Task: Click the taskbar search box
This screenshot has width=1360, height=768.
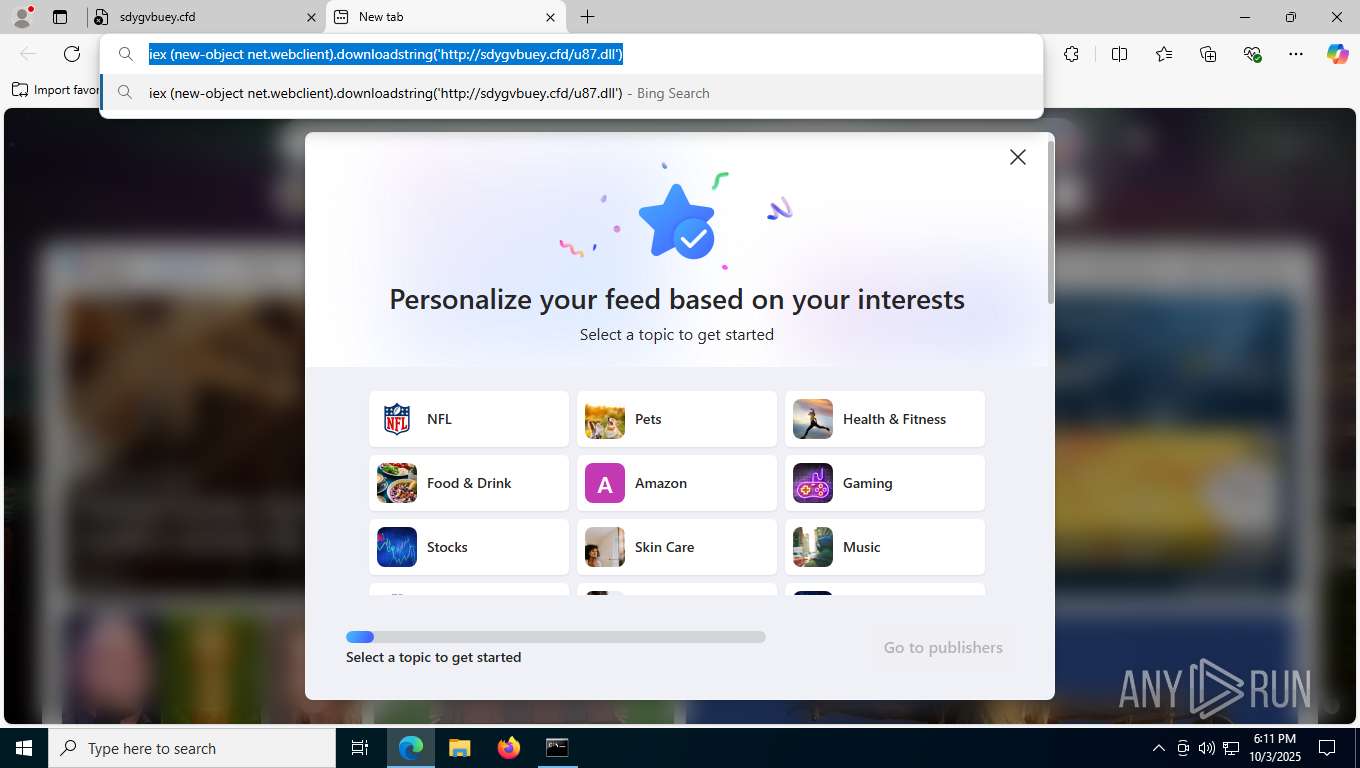Action: (192, 748)
